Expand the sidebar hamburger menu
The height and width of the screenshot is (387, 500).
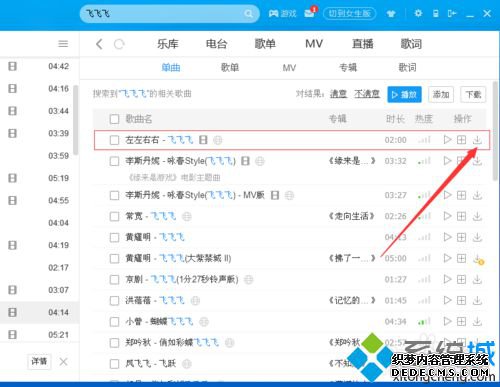[63, 44]
